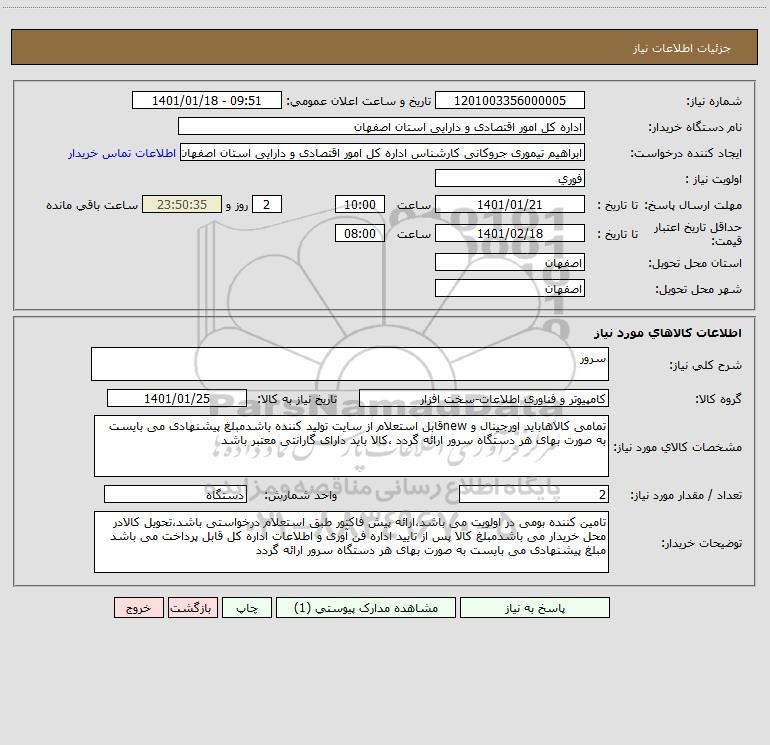Click the شماره نیاز label
This screenshot has width=770, height=745.
pyautogui.click(x=714, y=102)
